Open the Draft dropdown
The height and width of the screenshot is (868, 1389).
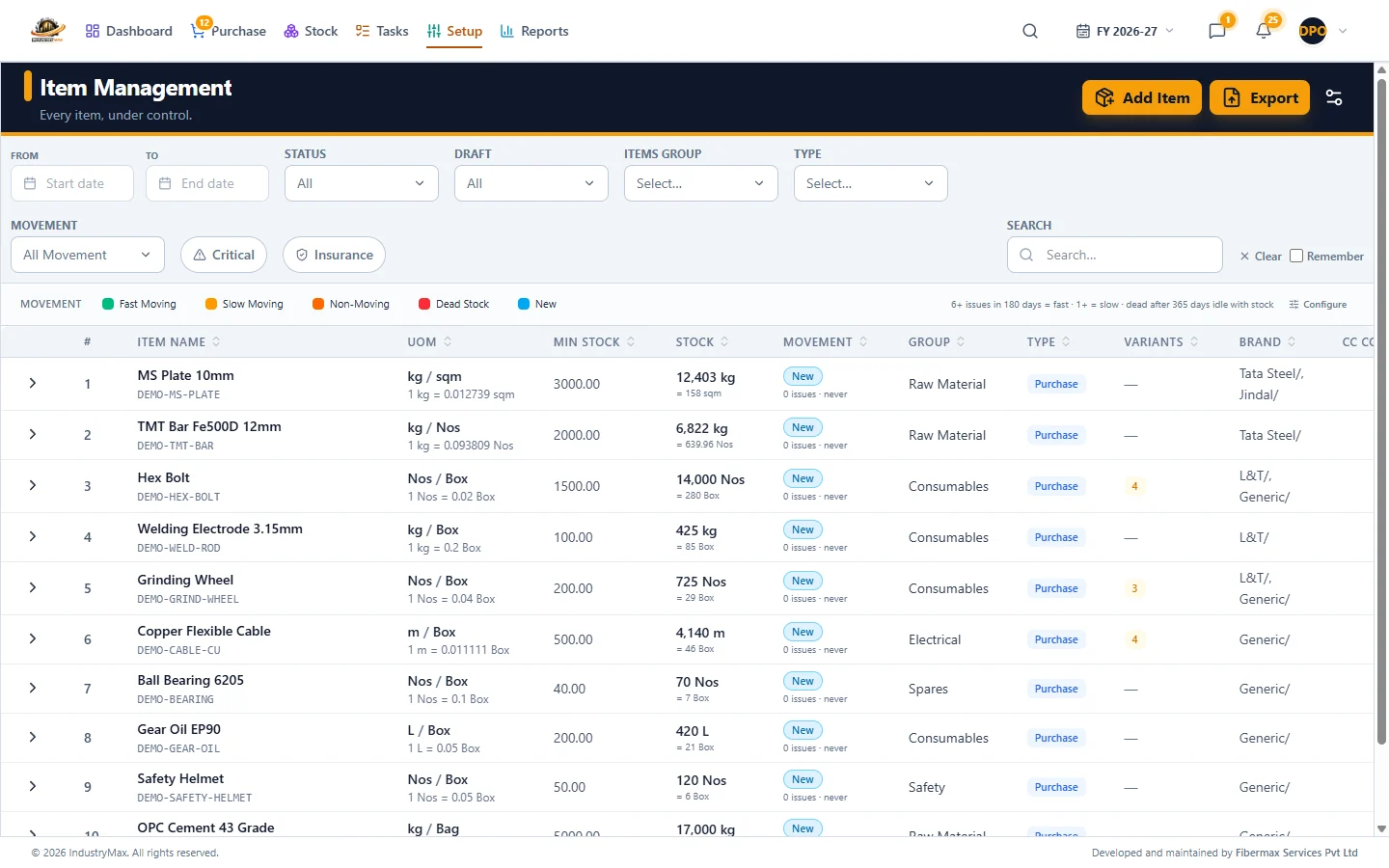(531, 183)
